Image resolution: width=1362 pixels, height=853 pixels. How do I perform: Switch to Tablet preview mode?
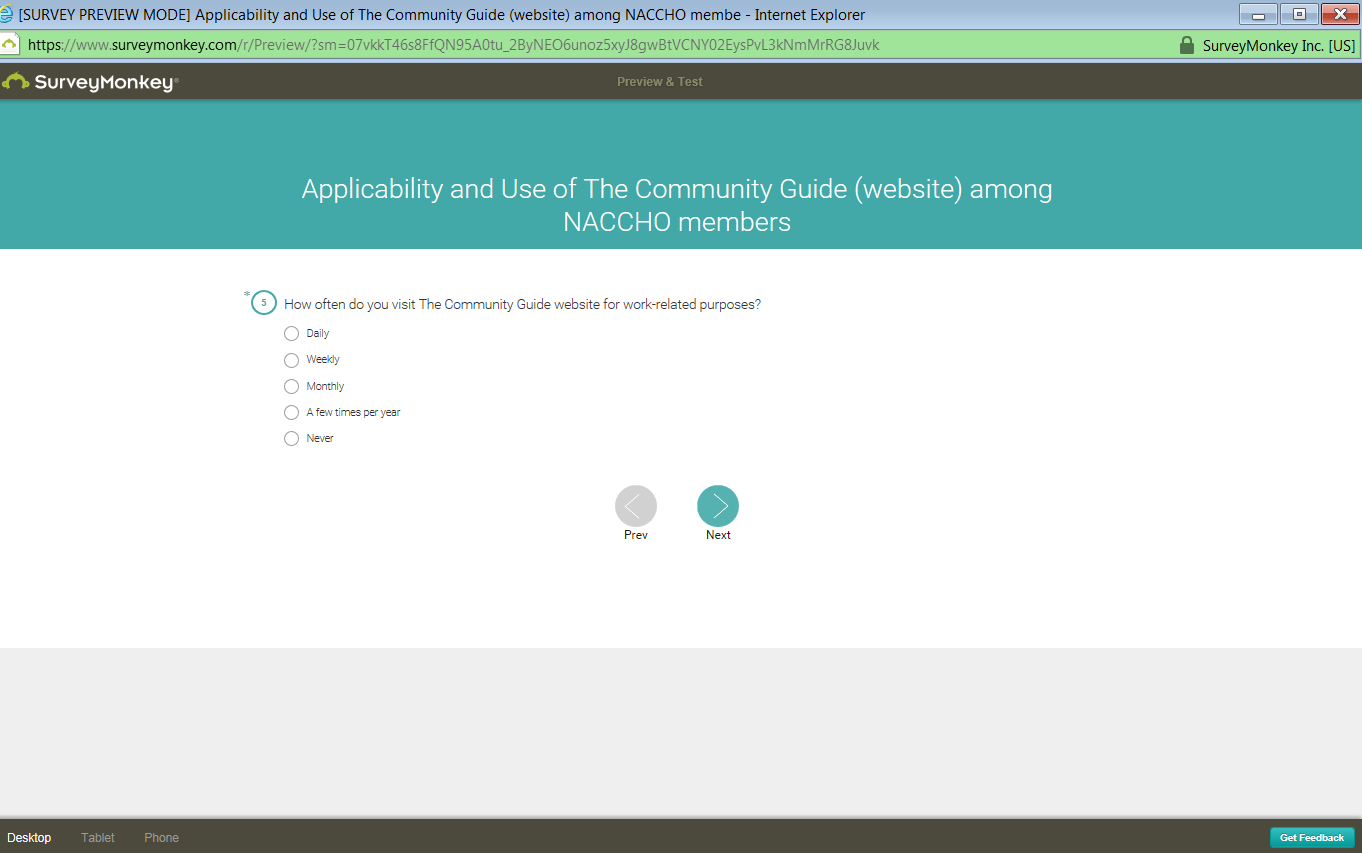(98, 838)
